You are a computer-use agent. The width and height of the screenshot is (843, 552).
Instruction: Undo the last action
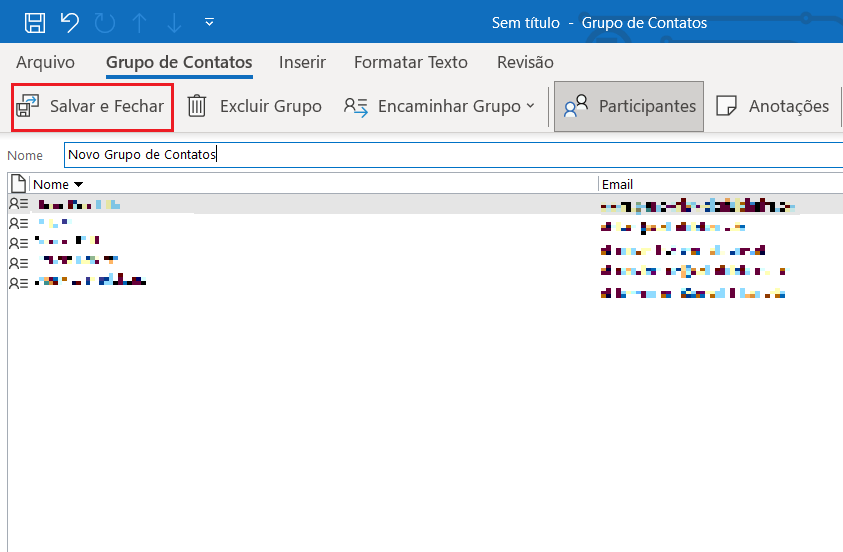coord(70,23)
